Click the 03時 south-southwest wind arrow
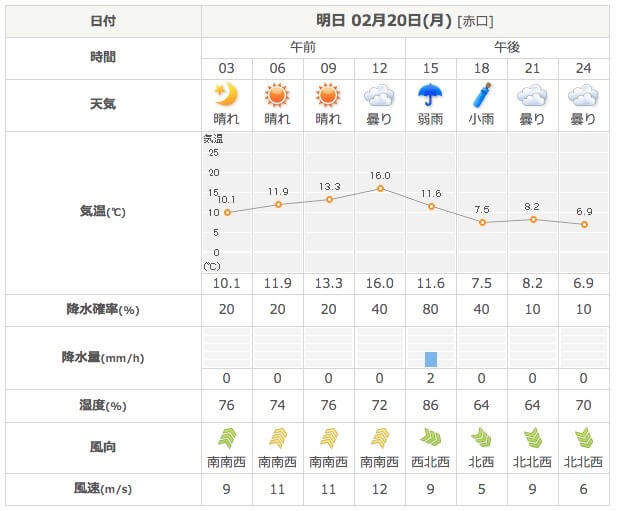The height and width of the screenshot is (511, 617). tap(227, 437)
